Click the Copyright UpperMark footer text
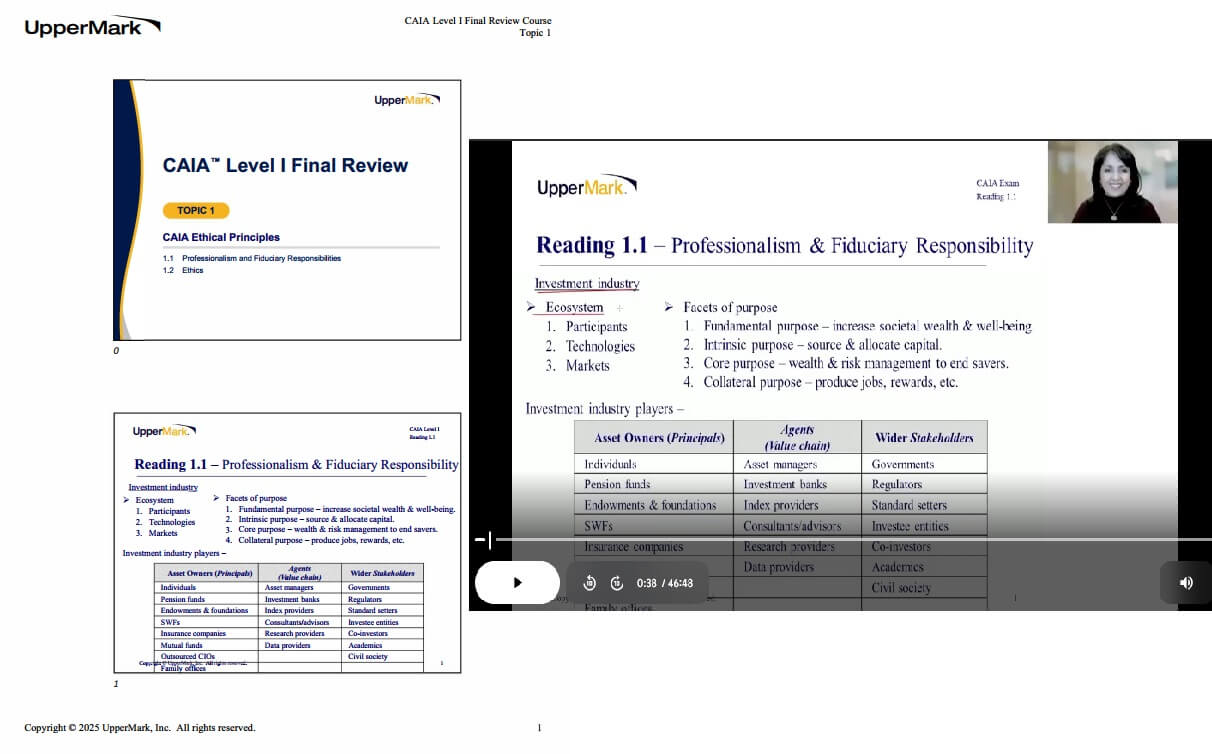This screenshot has height=754, width=1212. tap(140, 728)
